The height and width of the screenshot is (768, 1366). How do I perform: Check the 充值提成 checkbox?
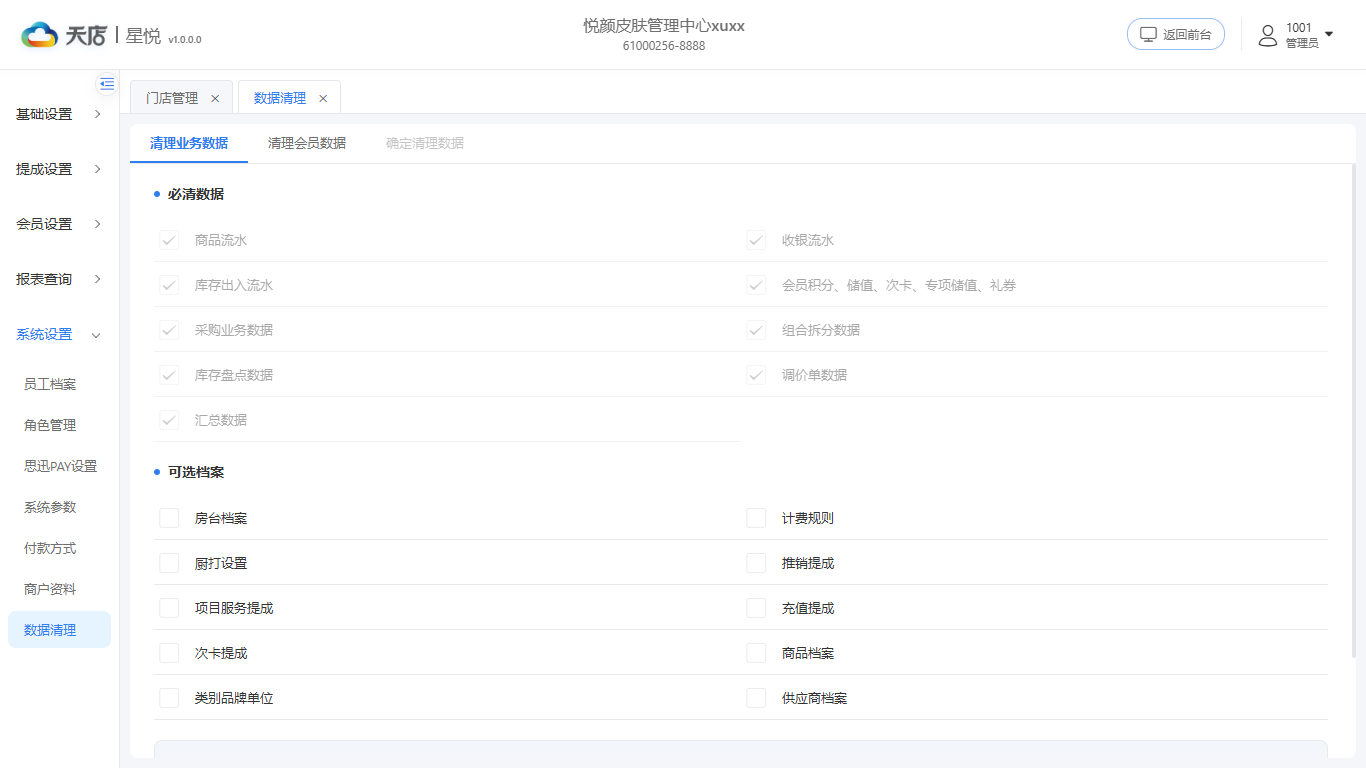(756, 608)
